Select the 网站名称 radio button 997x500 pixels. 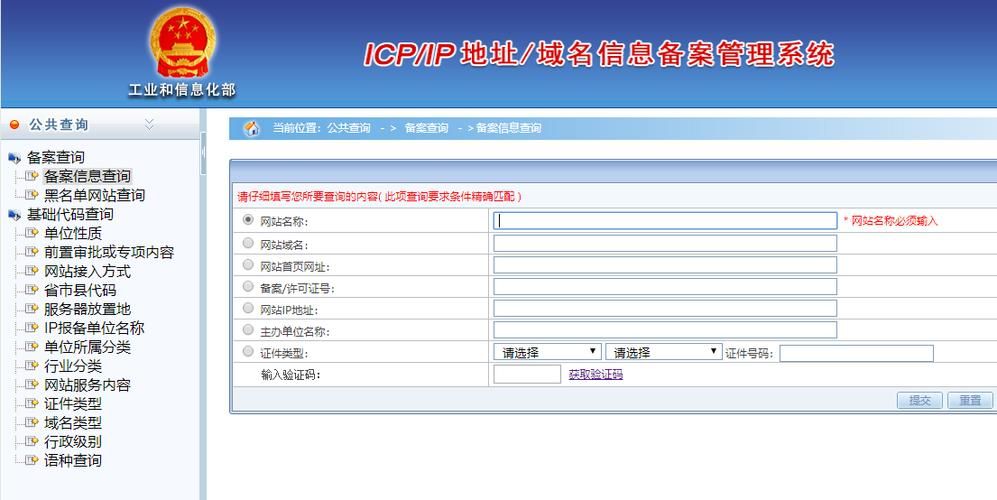(248, 219)
